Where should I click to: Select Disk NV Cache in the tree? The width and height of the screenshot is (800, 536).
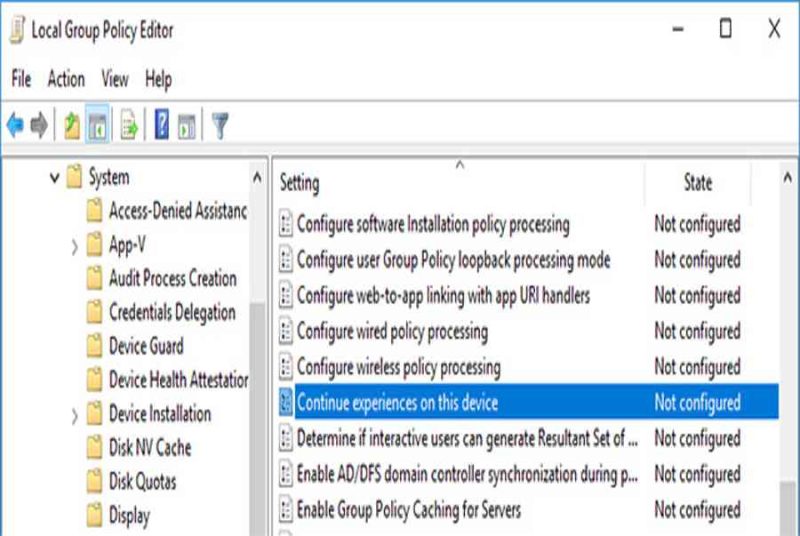pyautogui.click(x=151, y=448)
